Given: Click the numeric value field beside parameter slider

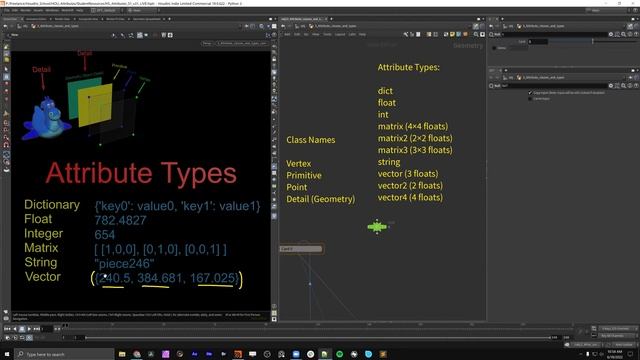Looking at the screenshot, I should 538,42.
